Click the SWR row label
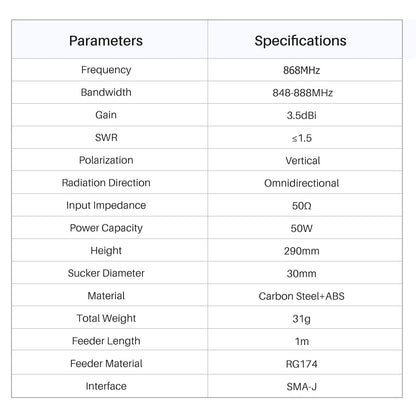The image size is (416, 416). [106, 138]
